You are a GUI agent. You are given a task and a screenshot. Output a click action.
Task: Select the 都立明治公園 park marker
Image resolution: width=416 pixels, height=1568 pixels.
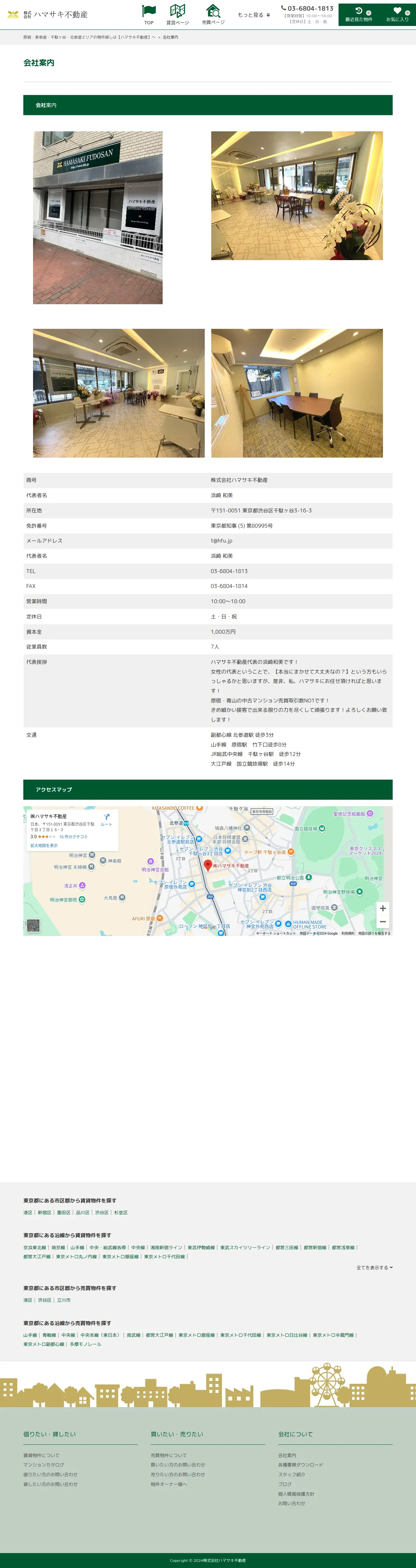click(308, 877)
